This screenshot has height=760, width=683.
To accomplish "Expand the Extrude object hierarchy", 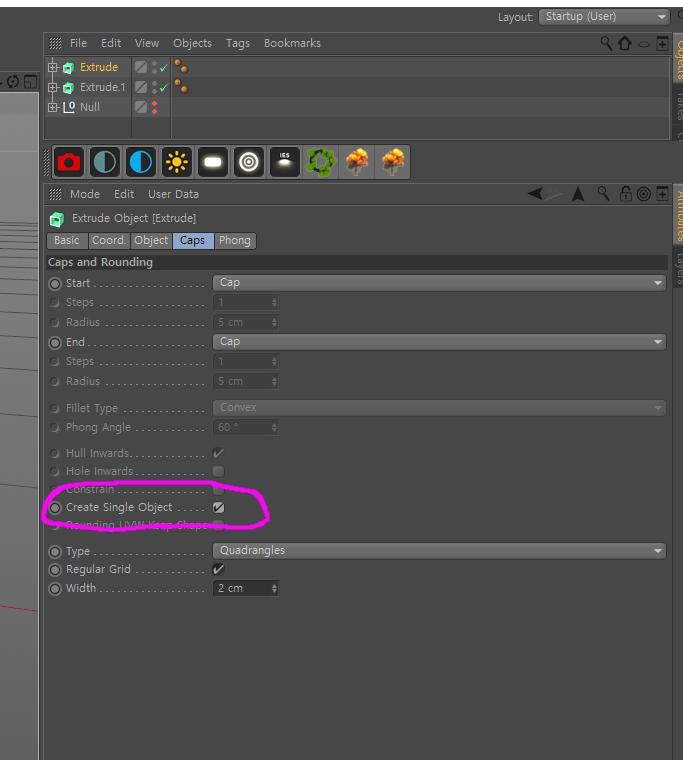I will (53, 68).
